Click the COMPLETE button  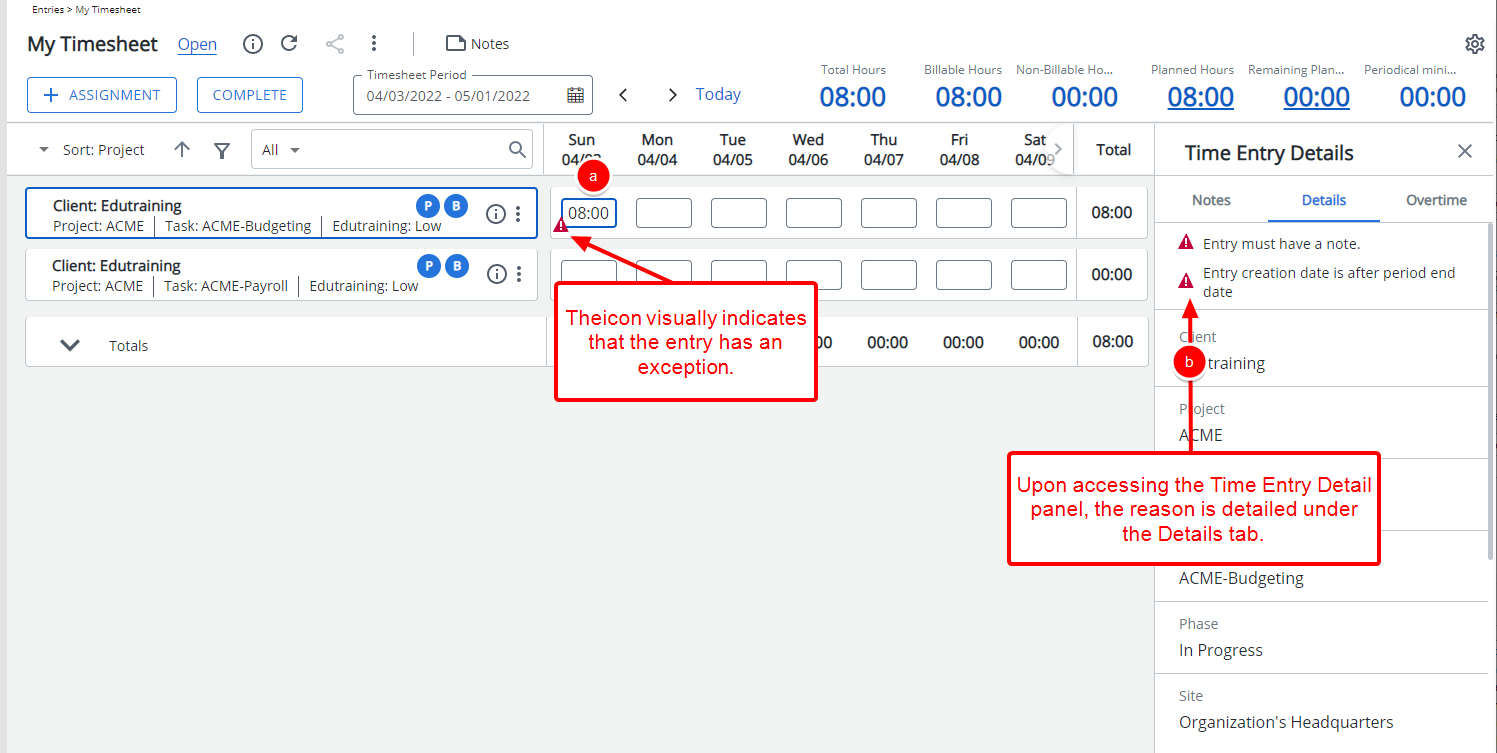pos(250,95)
